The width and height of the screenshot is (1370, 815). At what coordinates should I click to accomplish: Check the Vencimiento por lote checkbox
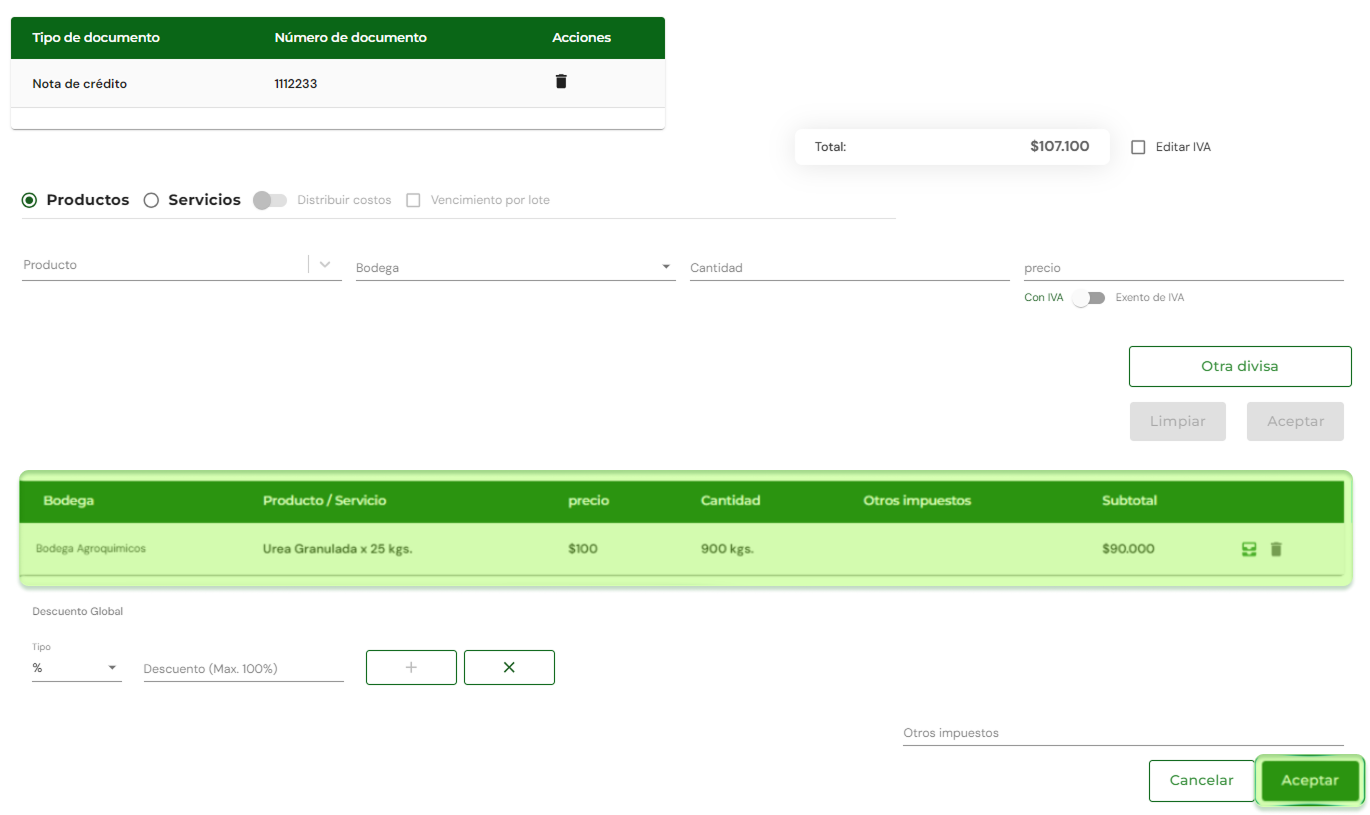[413, 200]
